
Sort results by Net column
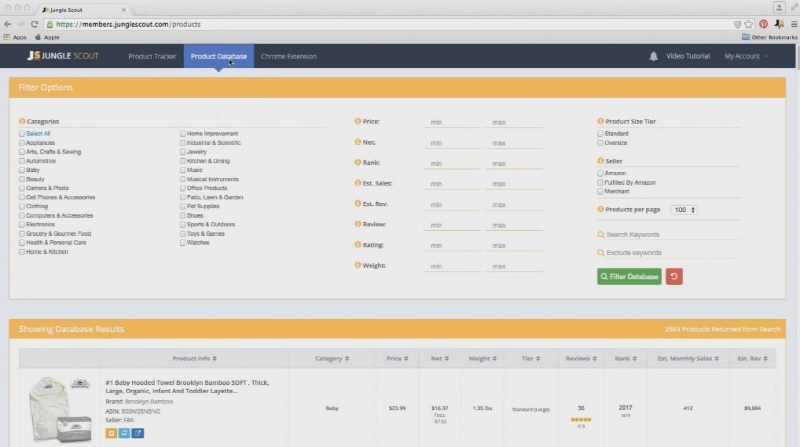tap(440, 359)
